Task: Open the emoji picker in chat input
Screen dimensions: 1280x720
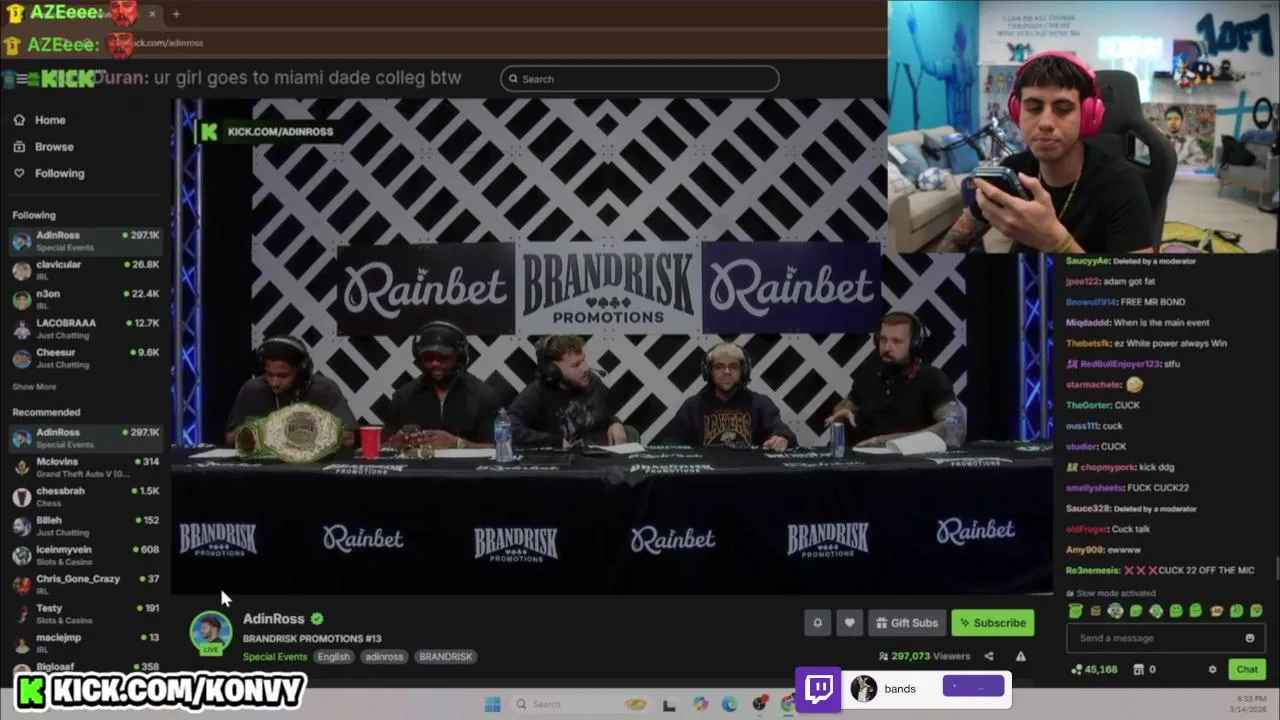Action: (x=1250, y=638)
